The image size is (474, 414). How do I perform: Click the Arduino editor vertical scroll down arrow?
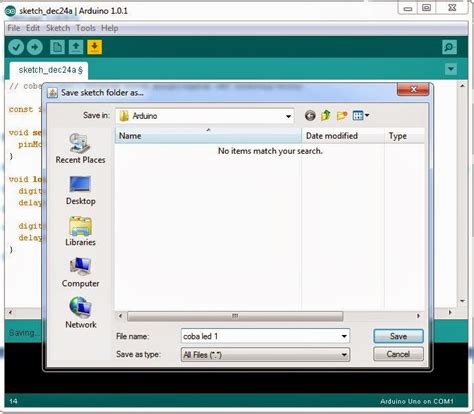pyautogui.click(x=462, y=301)
